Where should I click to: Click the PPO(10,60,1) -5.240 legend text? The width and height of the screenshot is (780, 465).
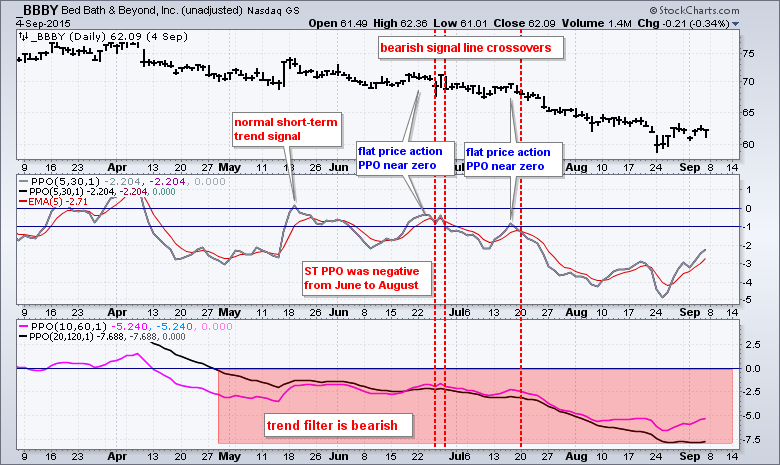(131, 326)
